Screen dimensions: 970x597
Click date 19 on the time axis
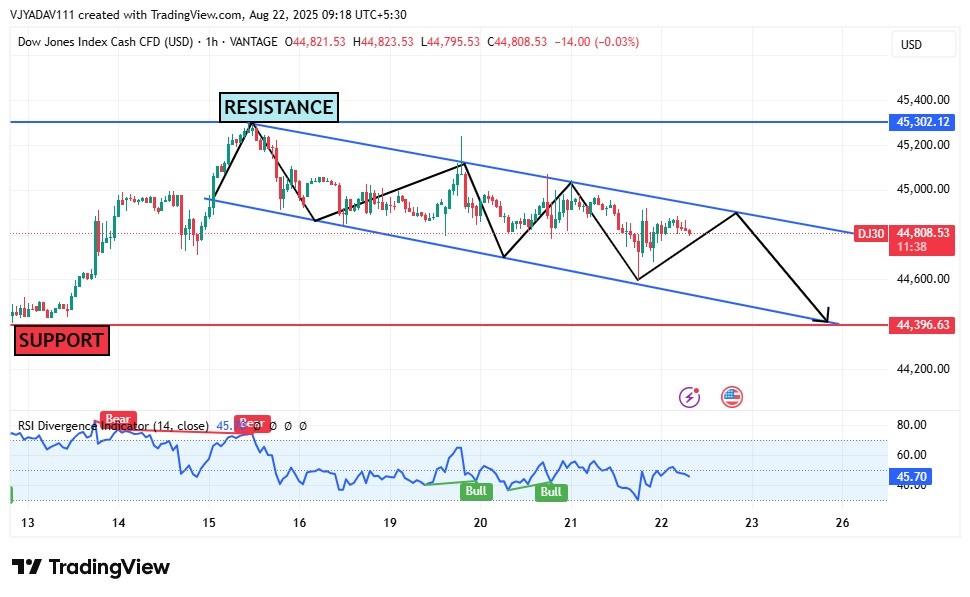click(389, 522)
